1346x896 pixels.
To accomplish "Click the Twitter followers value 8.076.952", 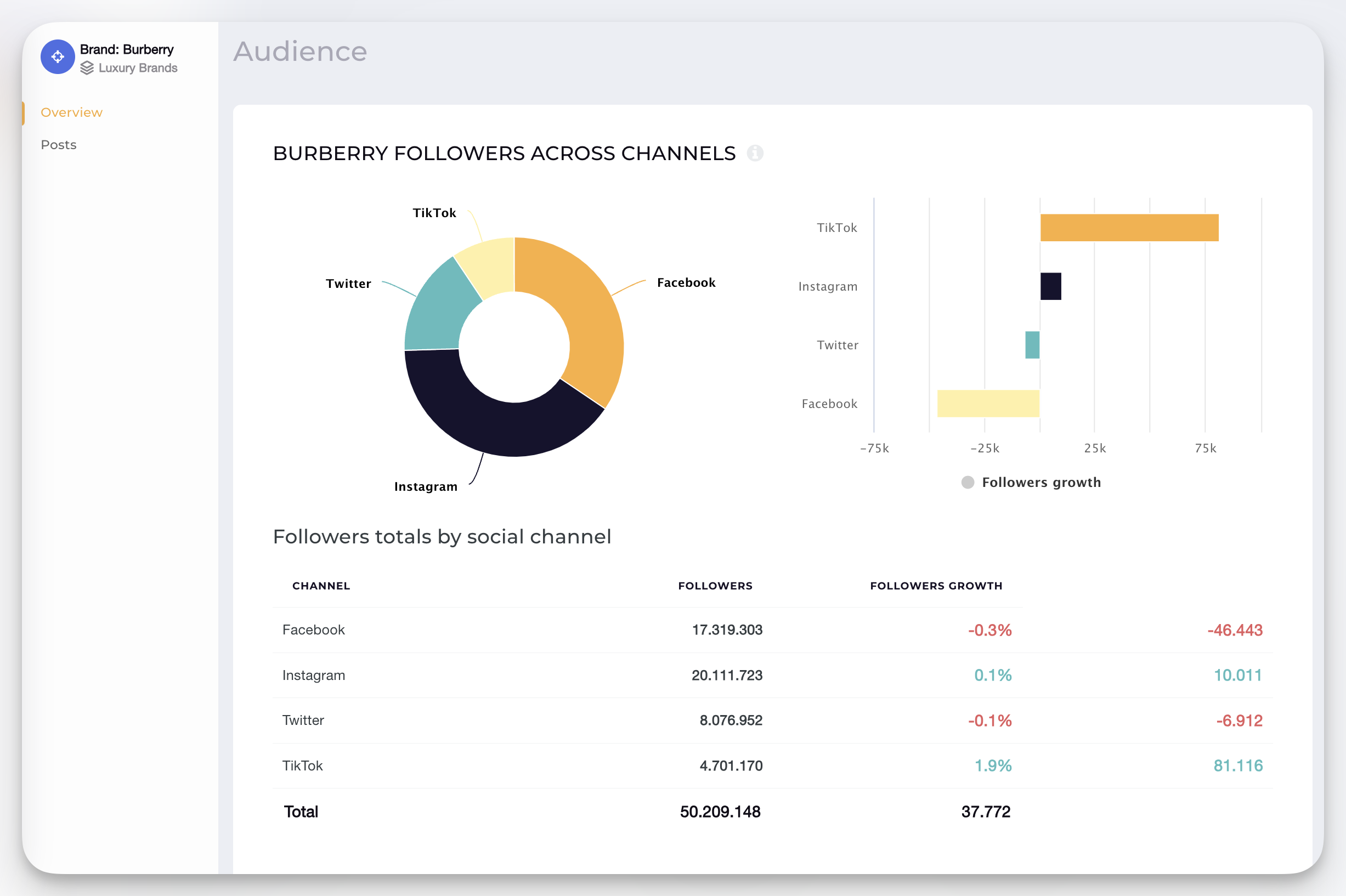I will [731, 720].
